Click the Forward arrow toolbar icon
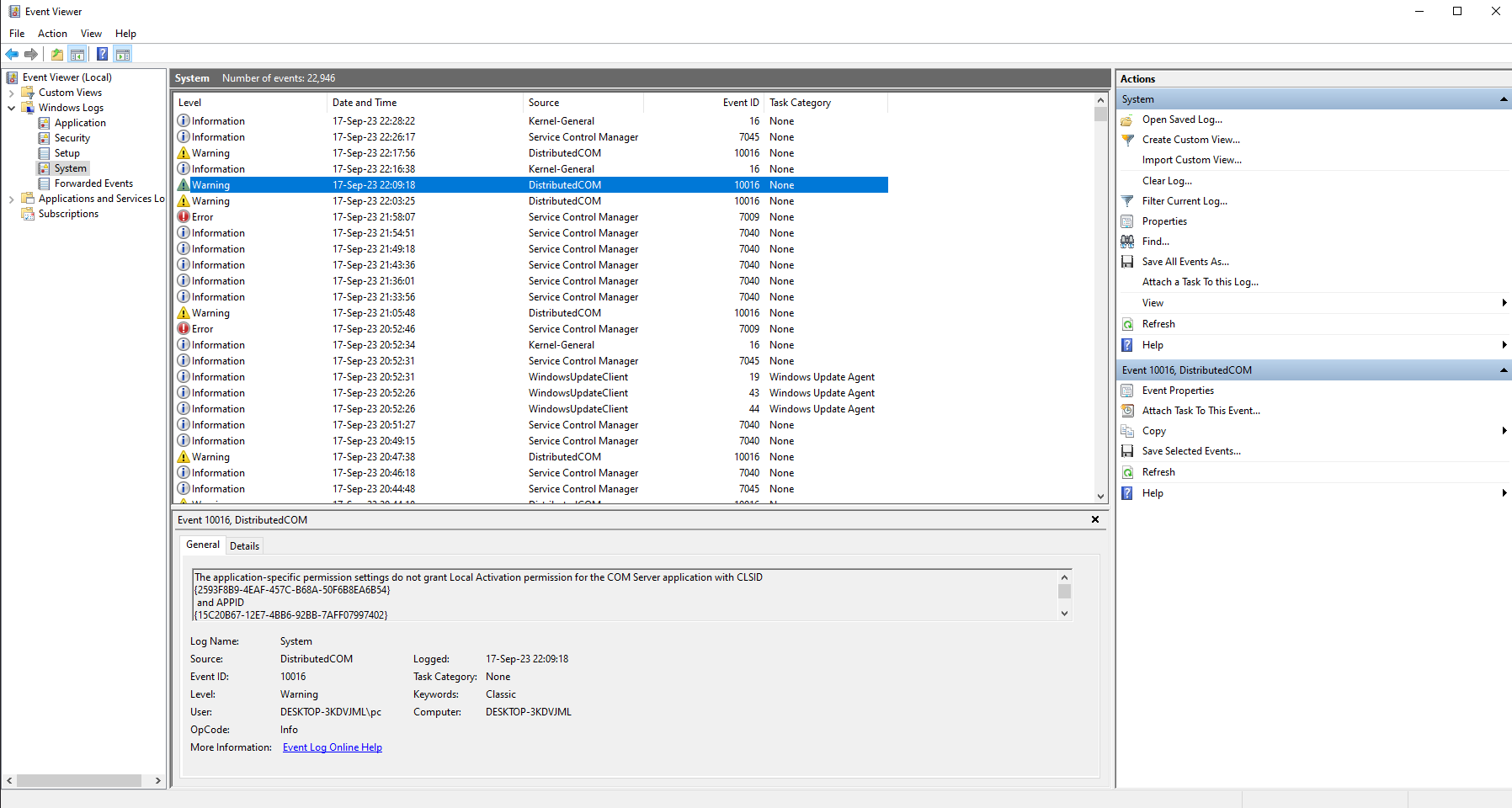Screen dimensions: 1512x808 31,55
